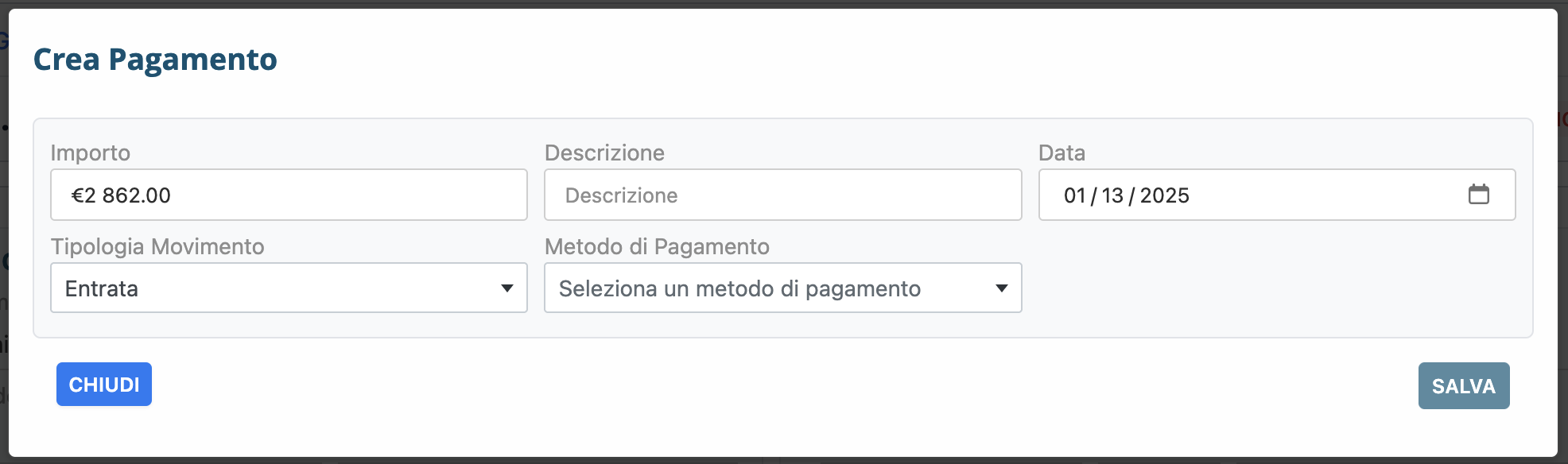Save the payment with the SALVA button

(1463, 386)
